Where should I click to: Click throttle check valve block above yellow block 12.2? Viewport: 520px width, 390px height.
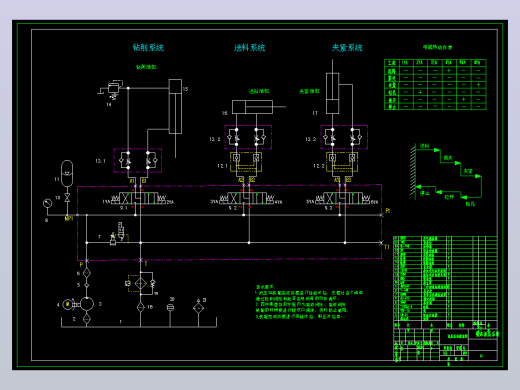pyautogui.click(x=344, y=137)
